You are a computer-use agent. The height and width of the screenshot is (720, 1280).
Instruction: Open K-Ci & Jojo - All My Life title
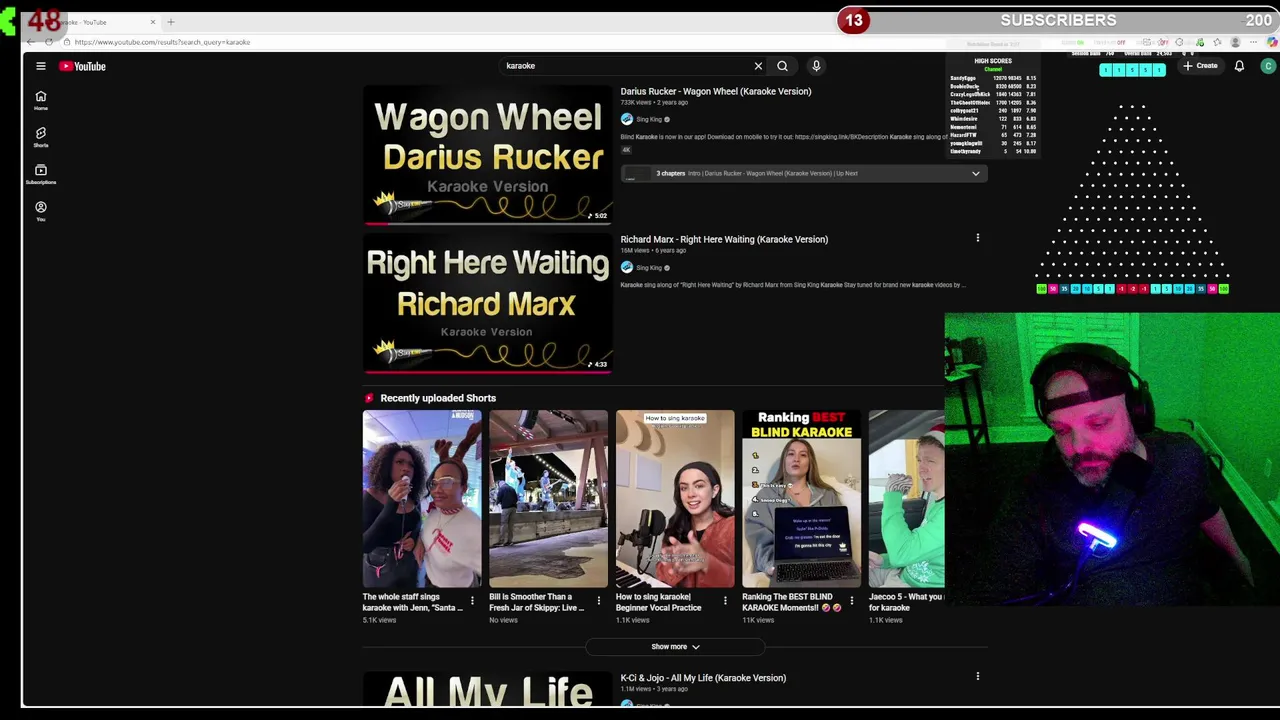pyautogui.click(x=703, y=678)
